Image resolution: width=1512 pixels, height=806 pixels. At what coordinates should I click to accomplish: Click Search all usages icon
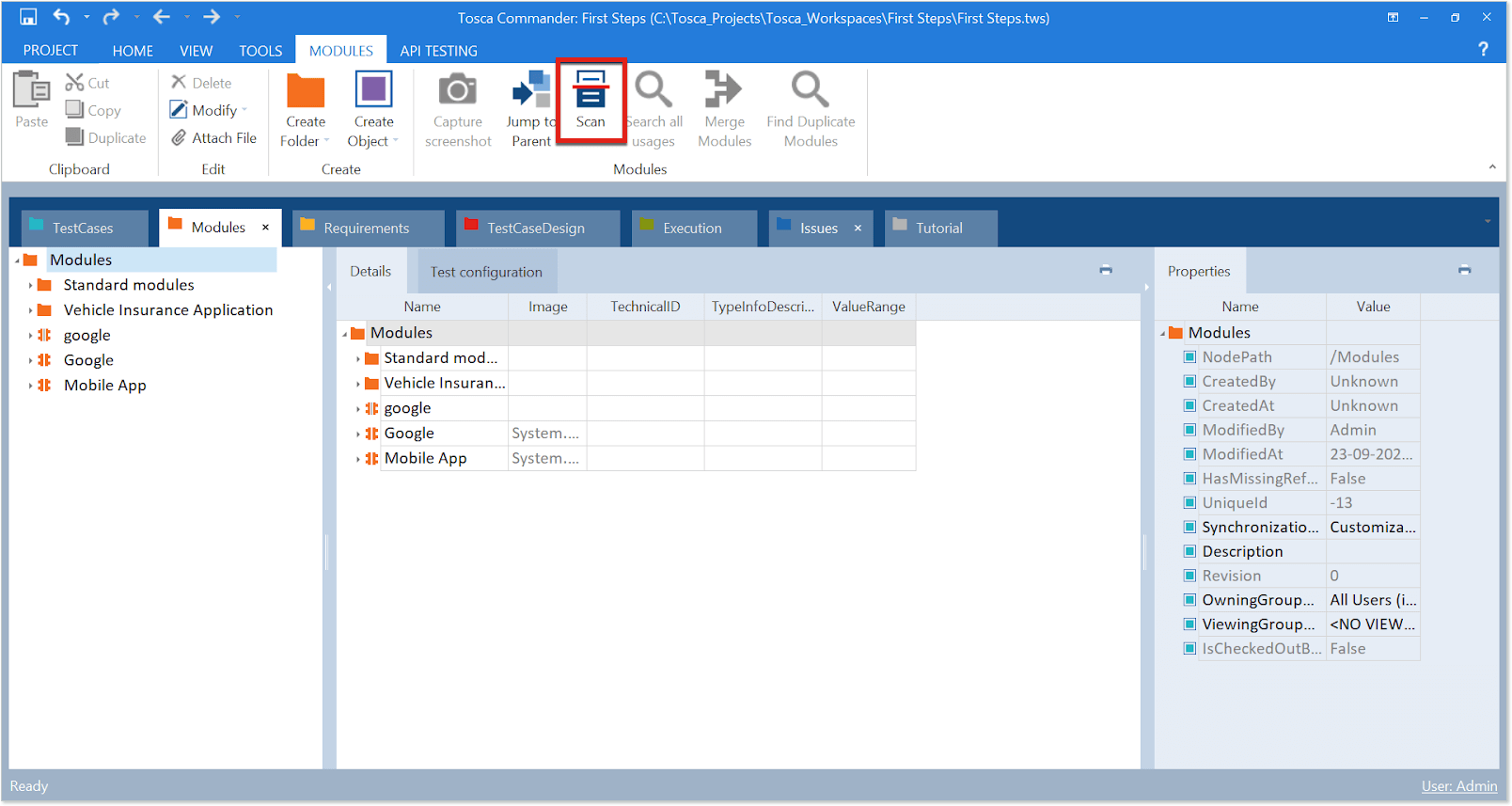tap(654, 91)
